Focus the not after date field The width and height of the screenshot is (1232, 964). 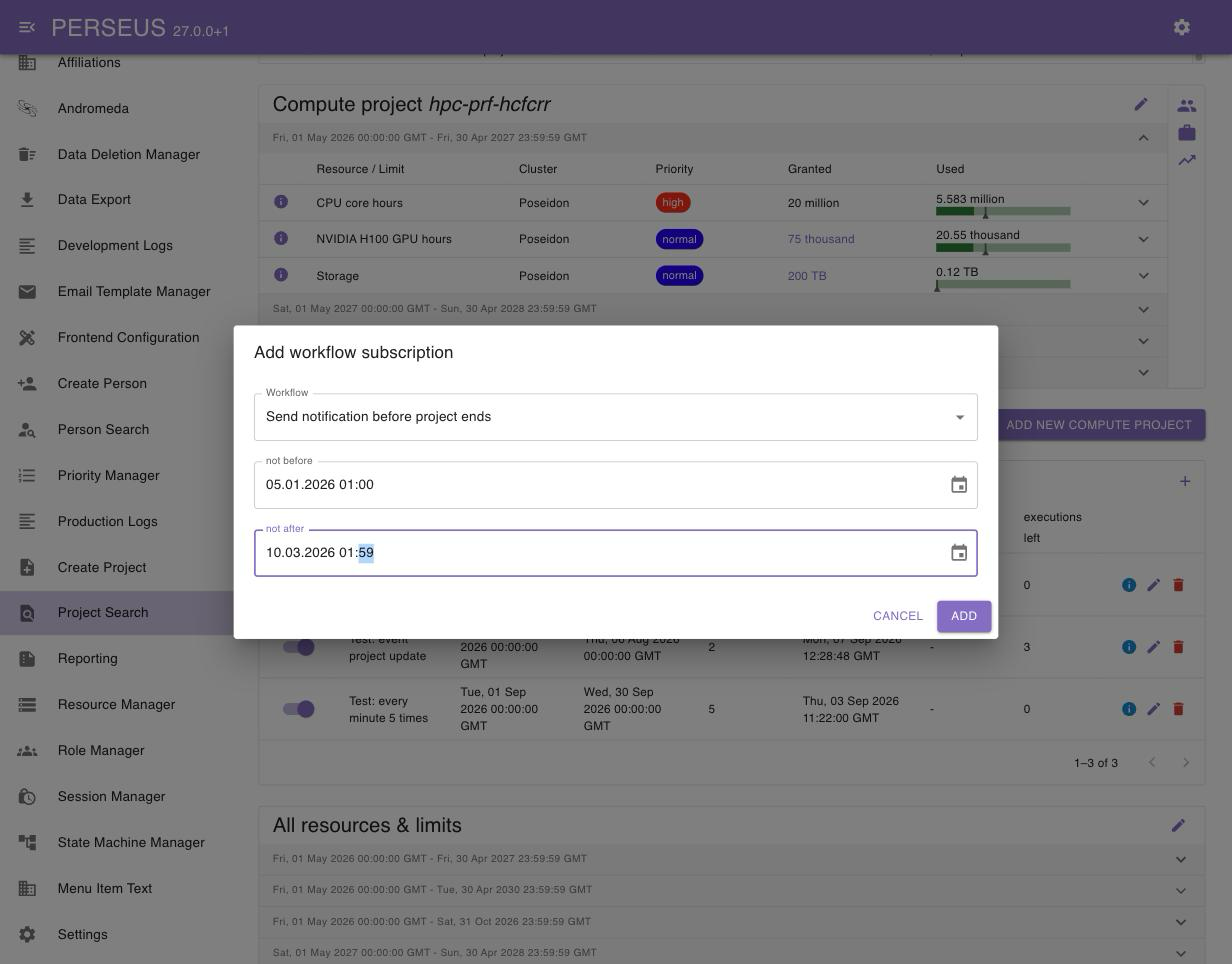pos(616,553)
